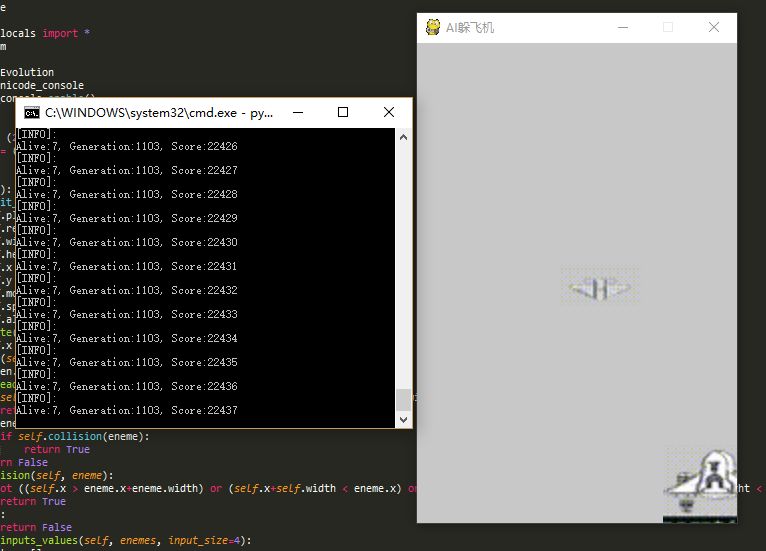
Task: Click the console line with Score:22426
Action: click(x=127, y=146)
